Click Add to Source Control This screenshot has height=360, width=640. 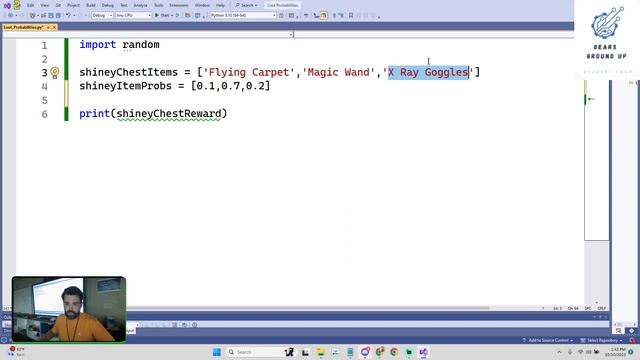pos(548,340)
